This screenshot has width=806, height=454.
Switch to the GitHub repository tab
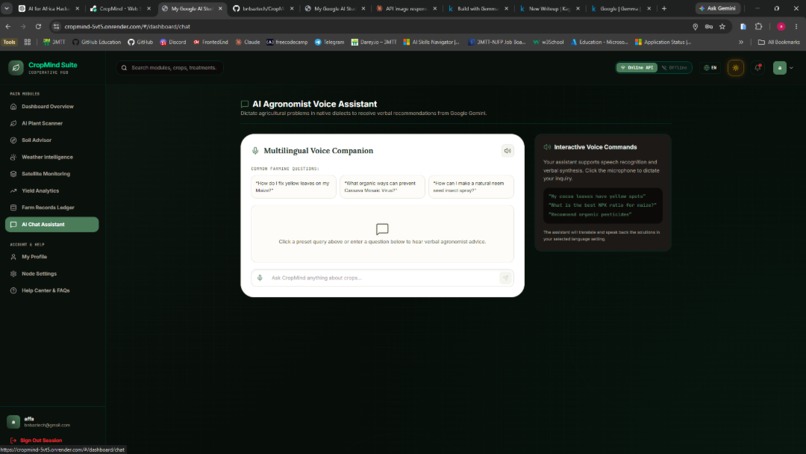click(x=264, y=8)
